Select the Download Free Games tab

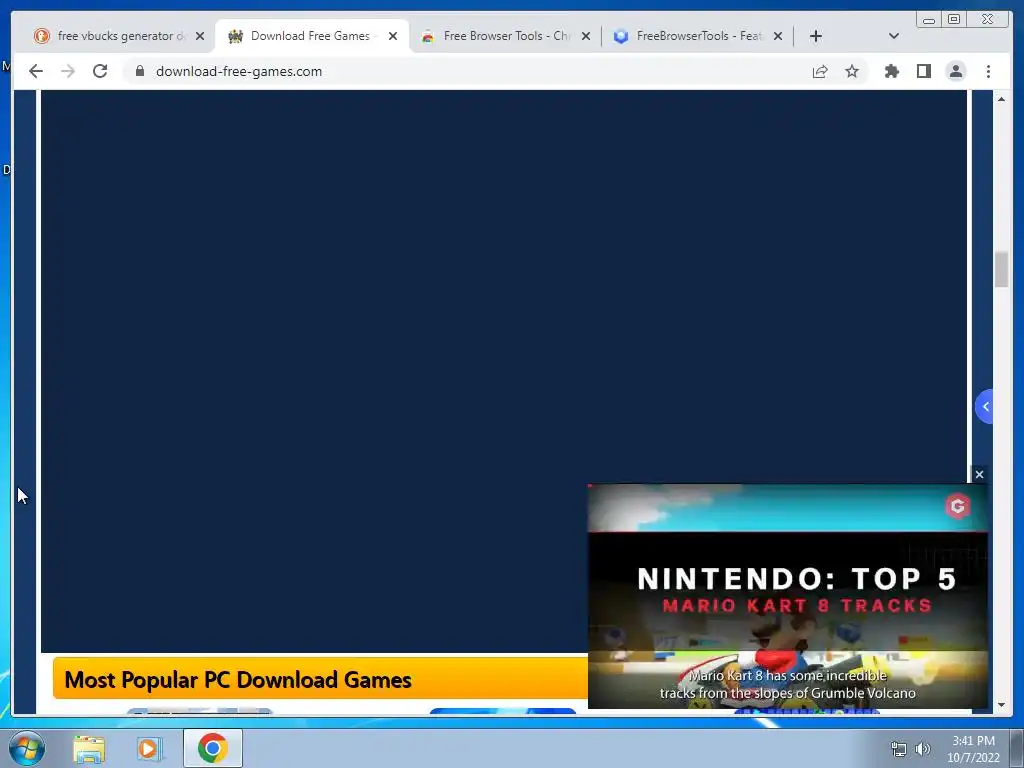coord(310,36)
